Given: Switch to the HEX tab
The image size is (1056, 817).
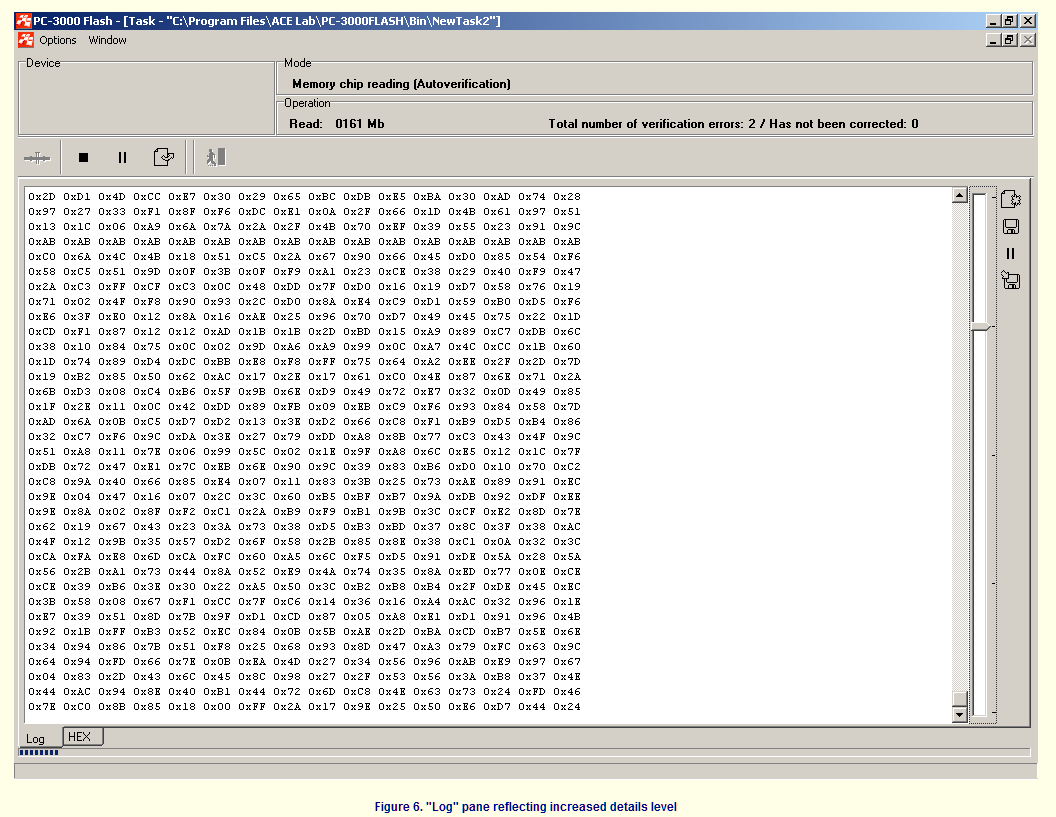Looking at the screenshot, I should click(82, 737).
